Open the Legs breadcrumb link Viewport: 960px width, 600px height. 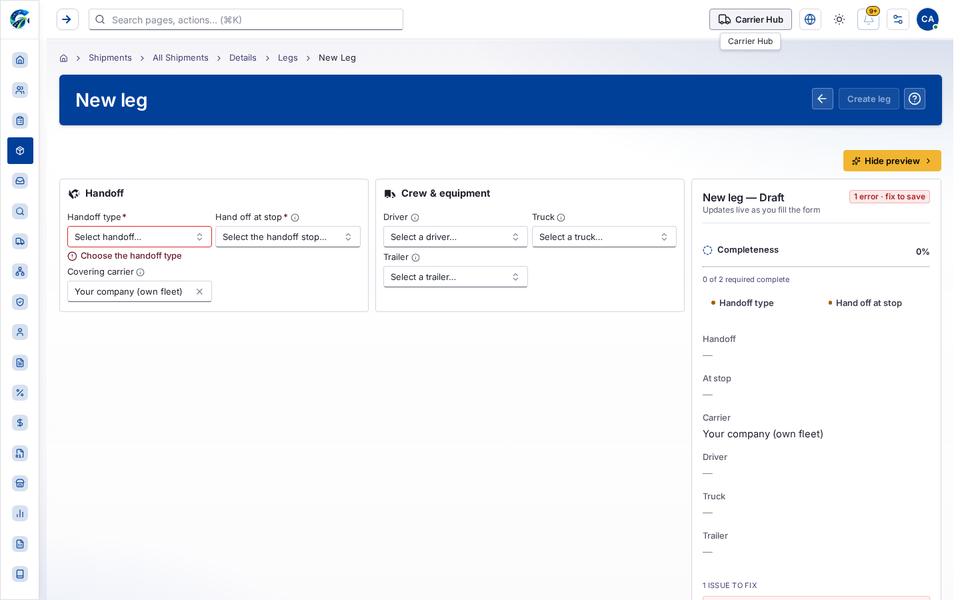[x=288, y=58]
